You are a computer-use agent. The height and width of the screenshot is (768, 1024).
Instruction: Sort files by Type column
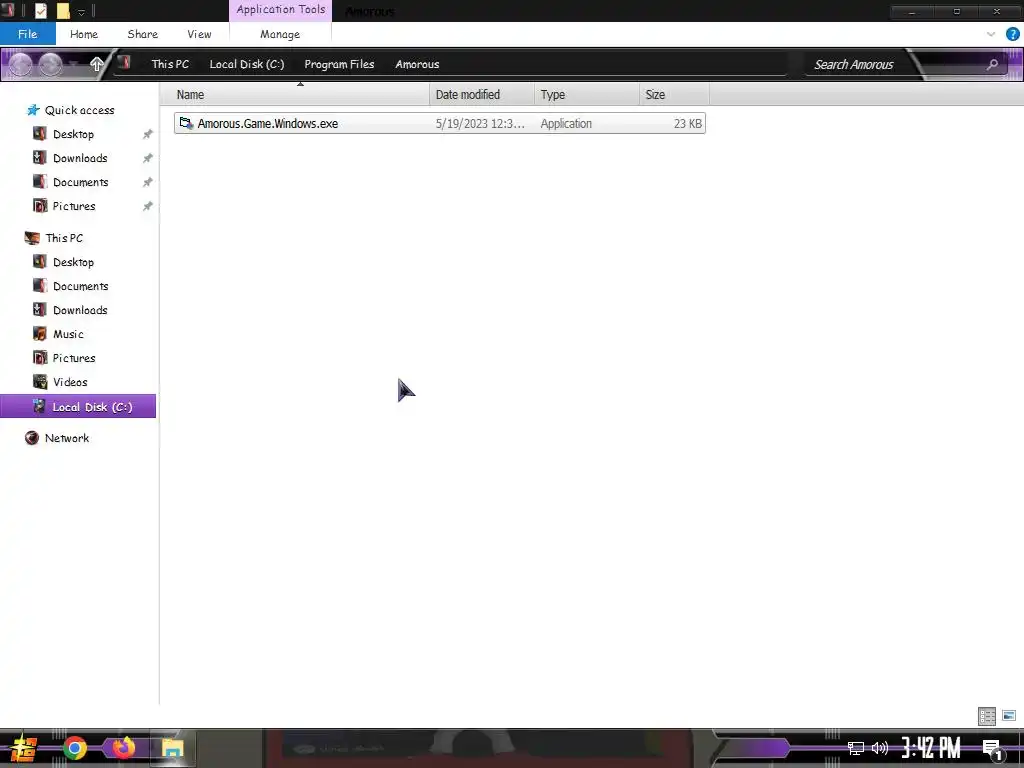click(586, 95)
